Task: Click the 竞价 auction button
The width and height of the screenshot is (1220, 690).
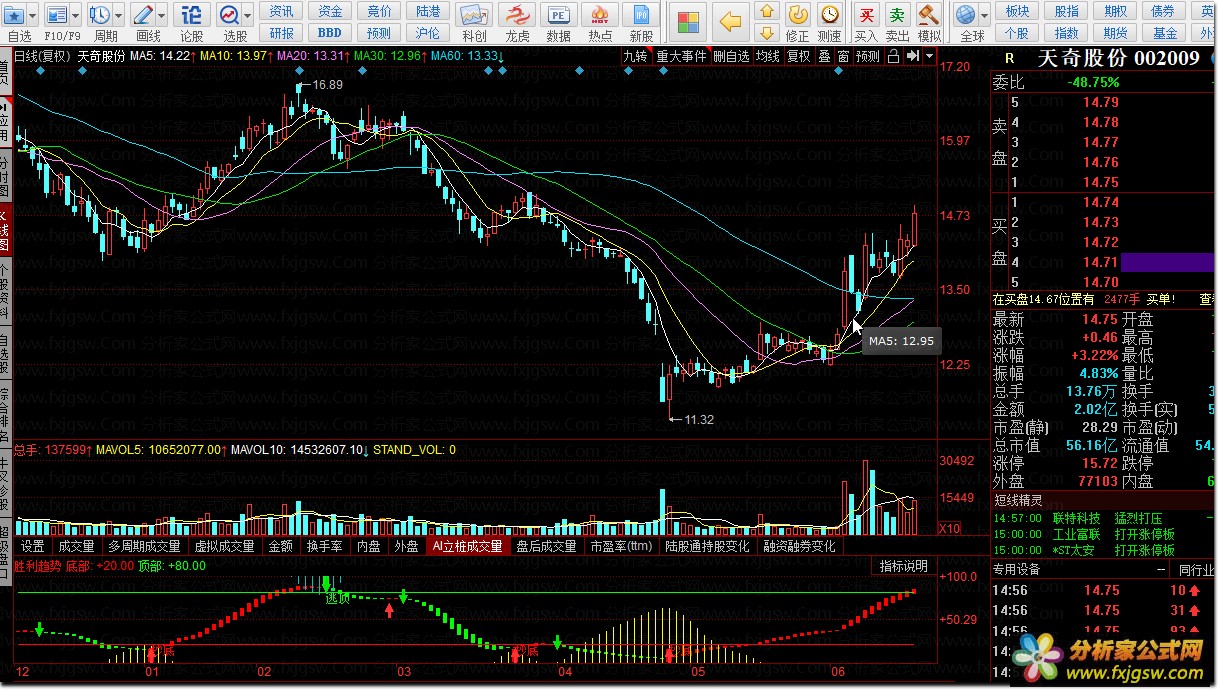Action: click(379, 11)
